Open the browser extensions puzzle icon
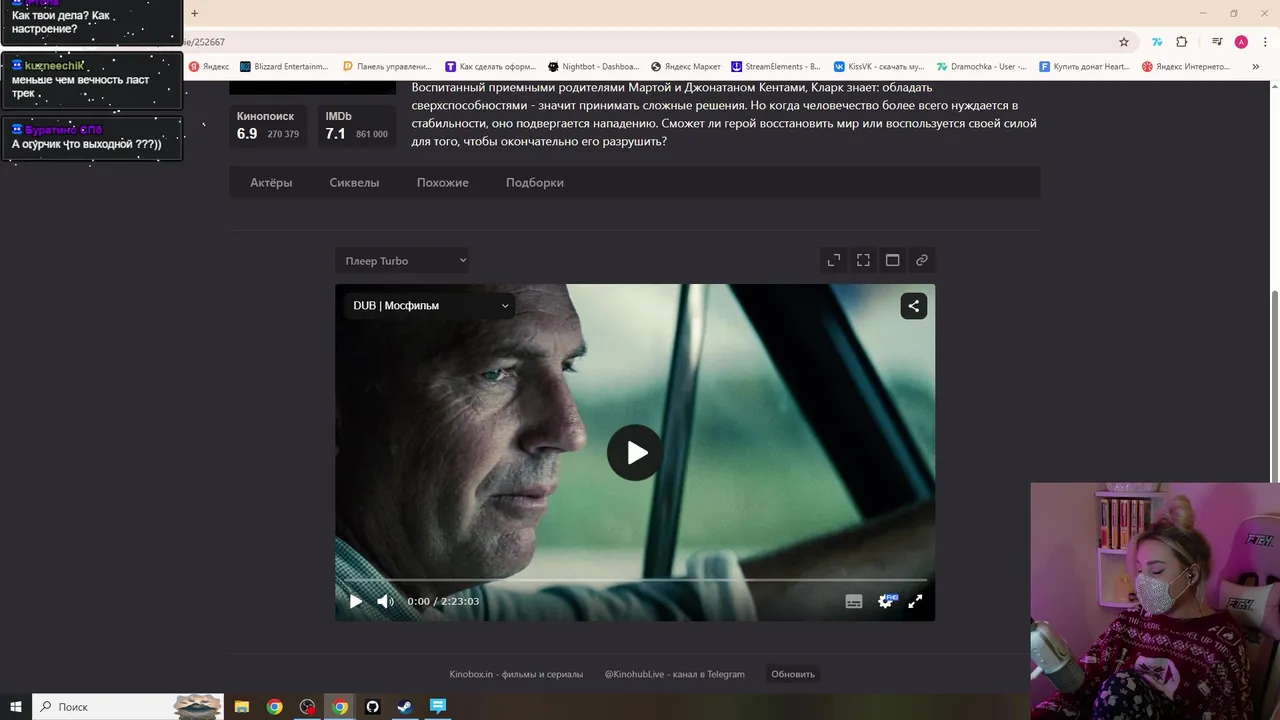 [x=1182, y=42]
